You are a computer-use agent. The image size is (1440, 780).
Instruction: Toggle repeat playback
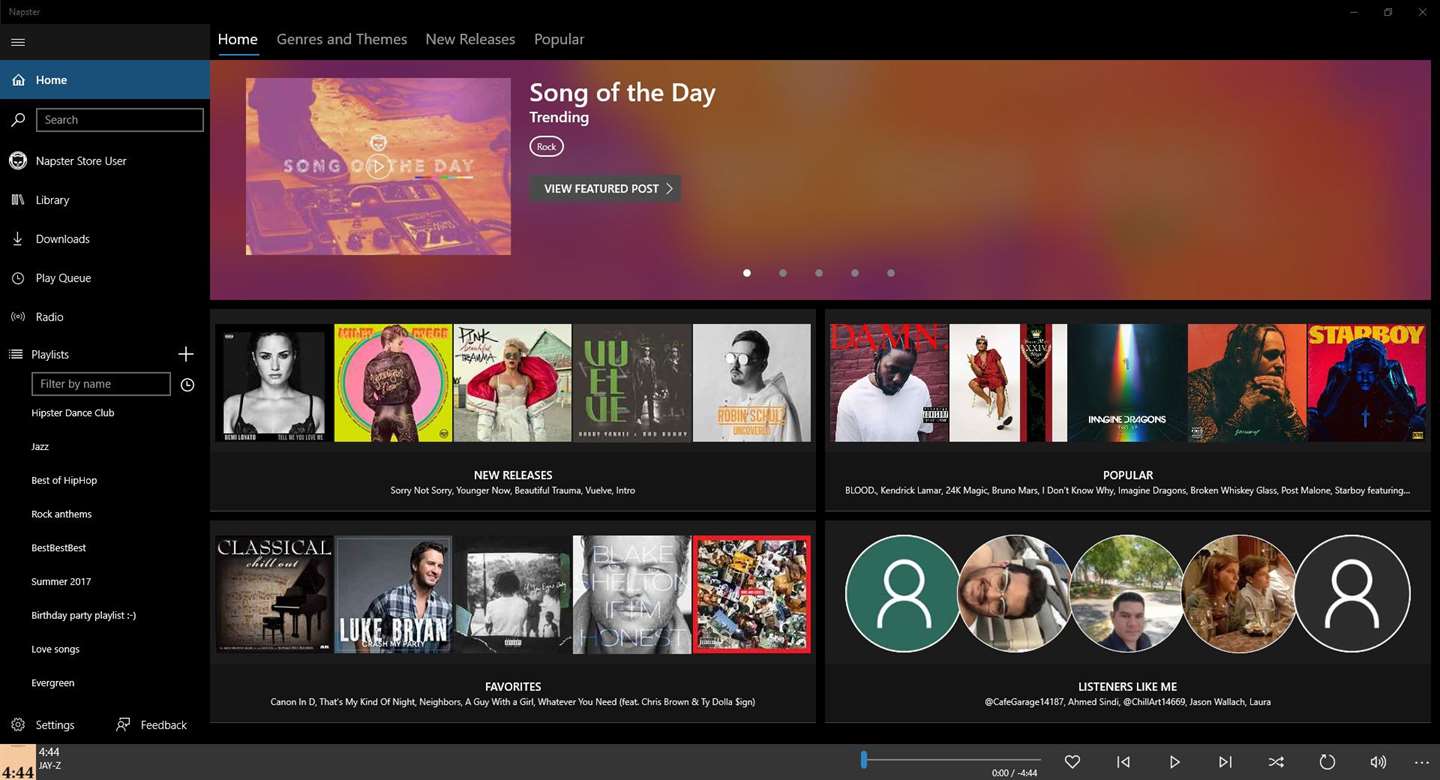coord(1327,762)
